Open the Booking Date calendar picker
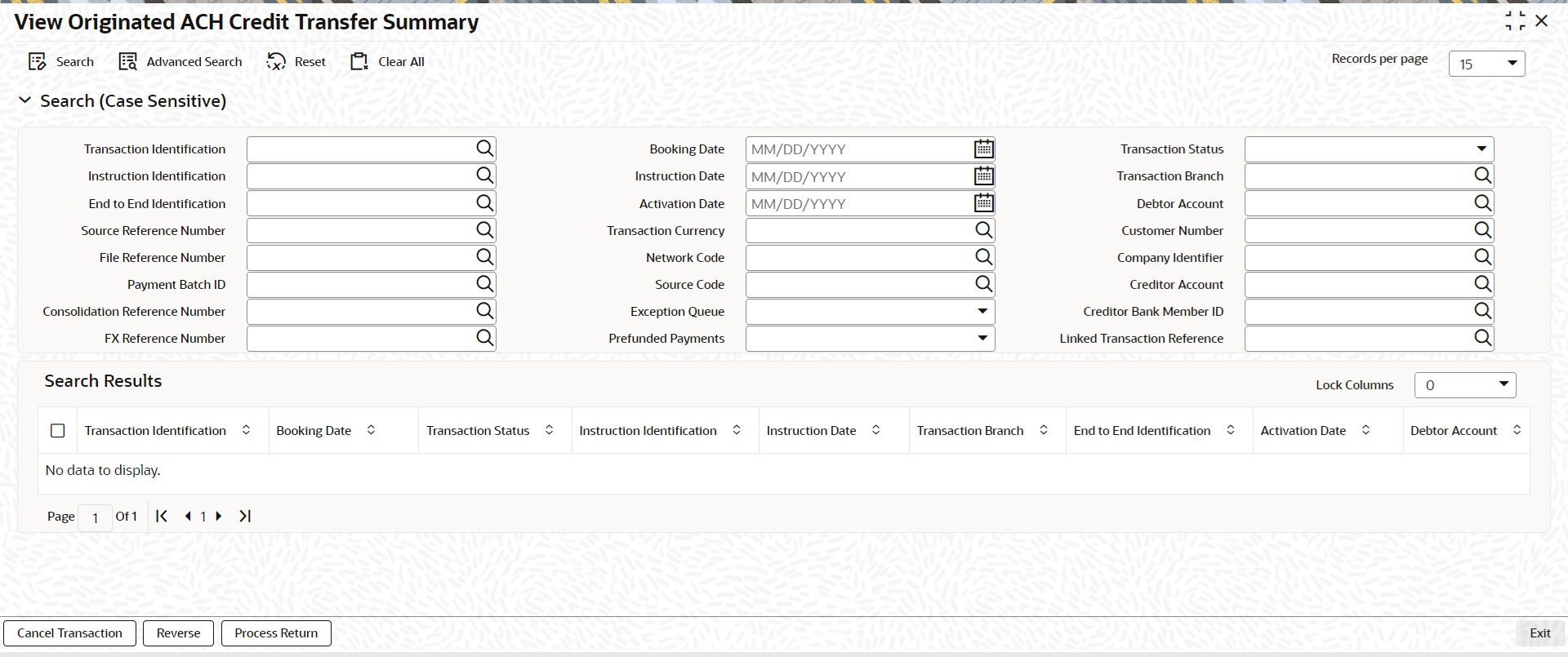The image size is (1568, 657). coord(984,149)
